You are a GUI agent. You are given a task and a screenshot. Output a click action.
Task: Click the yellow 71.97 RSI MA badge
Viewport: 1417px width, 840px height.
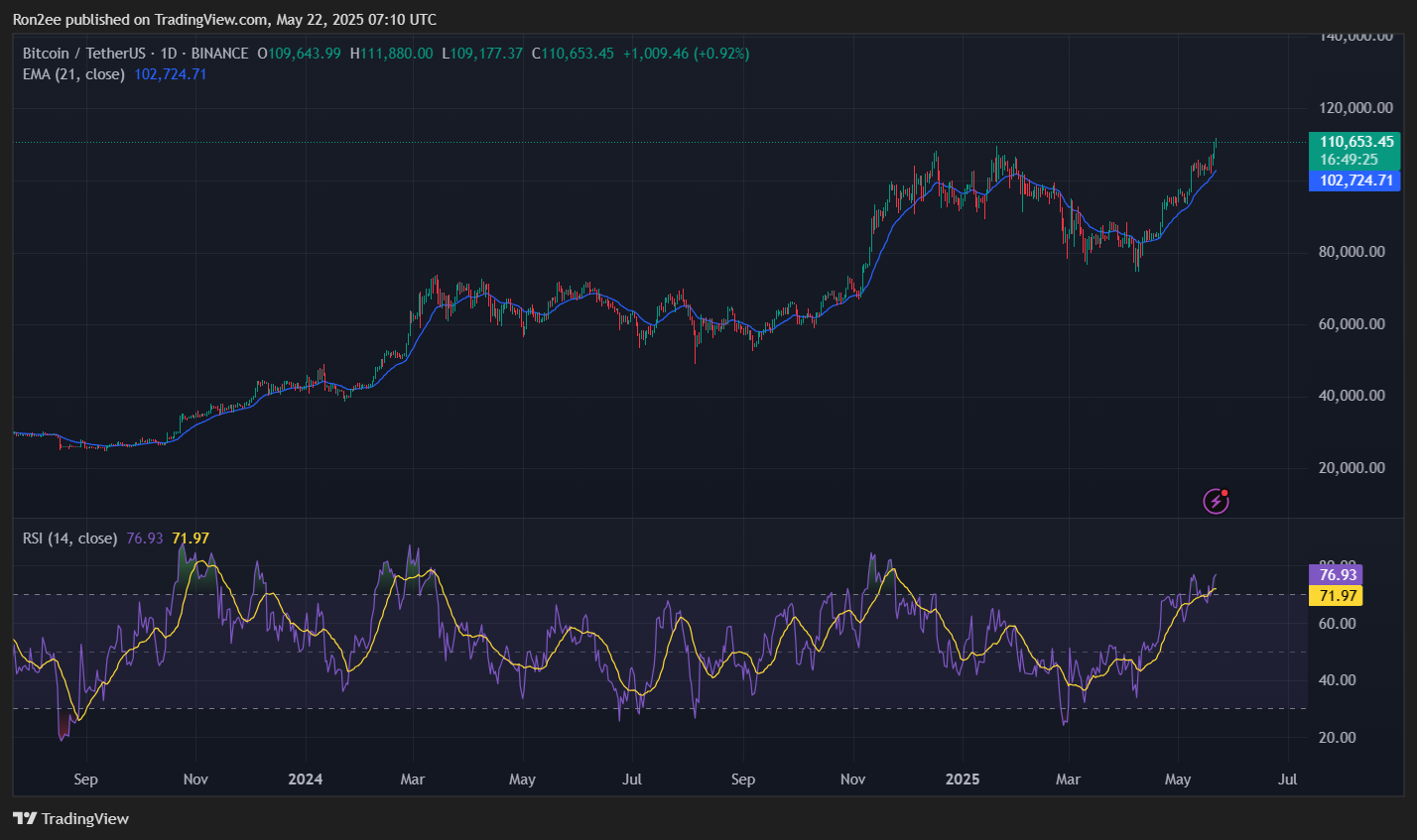pyautogui.click(x=1337, y=595)
